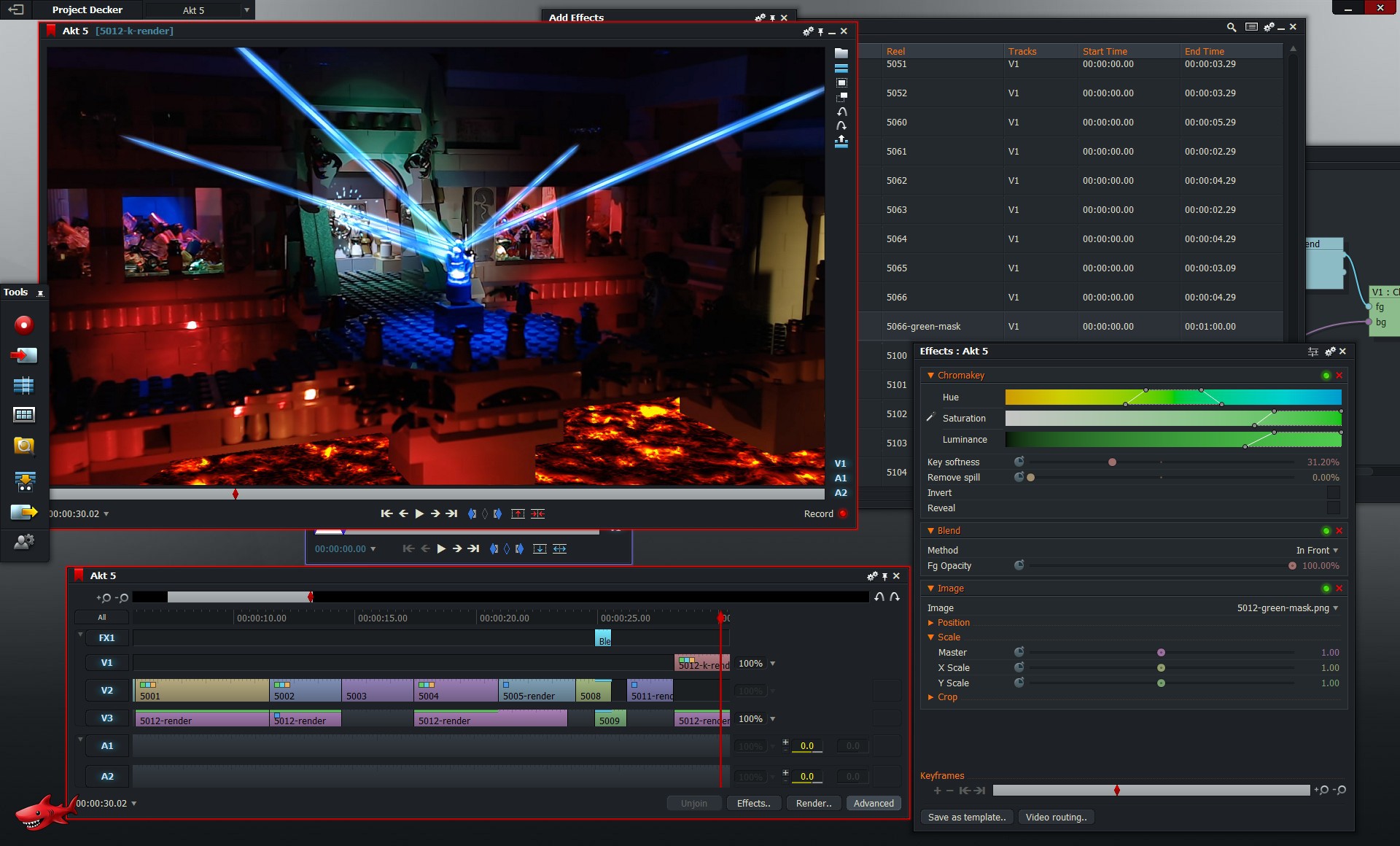The image size is (1400, 846).
Task: Toggle the Image effect green enable light
Action: click(x=1326, y=589)
